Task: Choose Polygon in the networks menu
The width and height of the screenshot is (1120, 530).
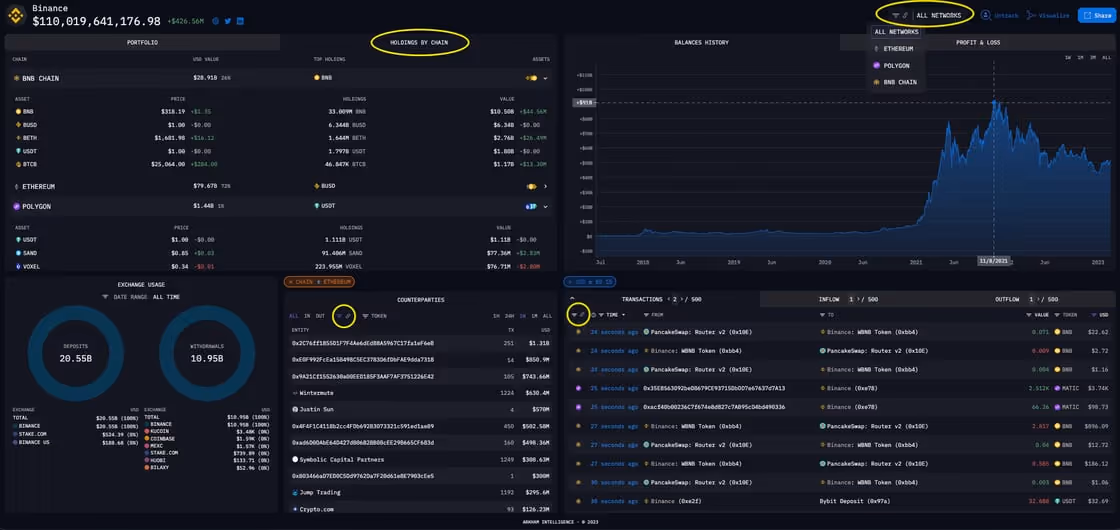Action: pyautogui.click(x=891, y=65)
